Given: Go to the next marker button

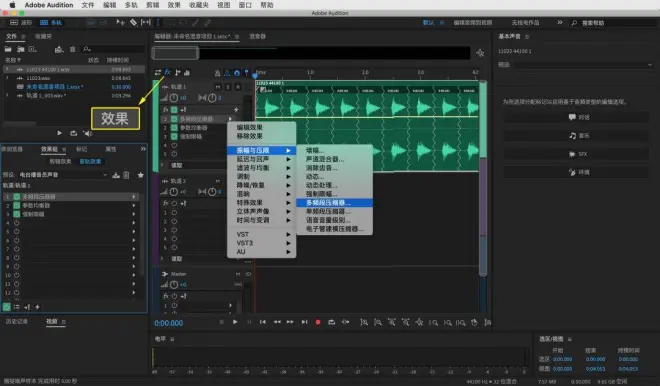Looking at the screenshot, I should click(304, 322).
